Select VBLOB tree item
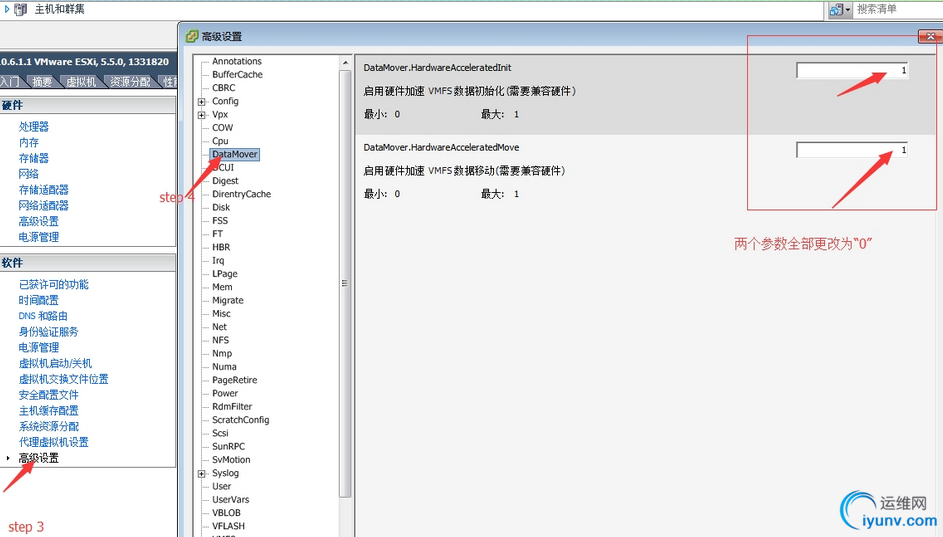This screenshot has width=943, height=537. tap(226, 512)
